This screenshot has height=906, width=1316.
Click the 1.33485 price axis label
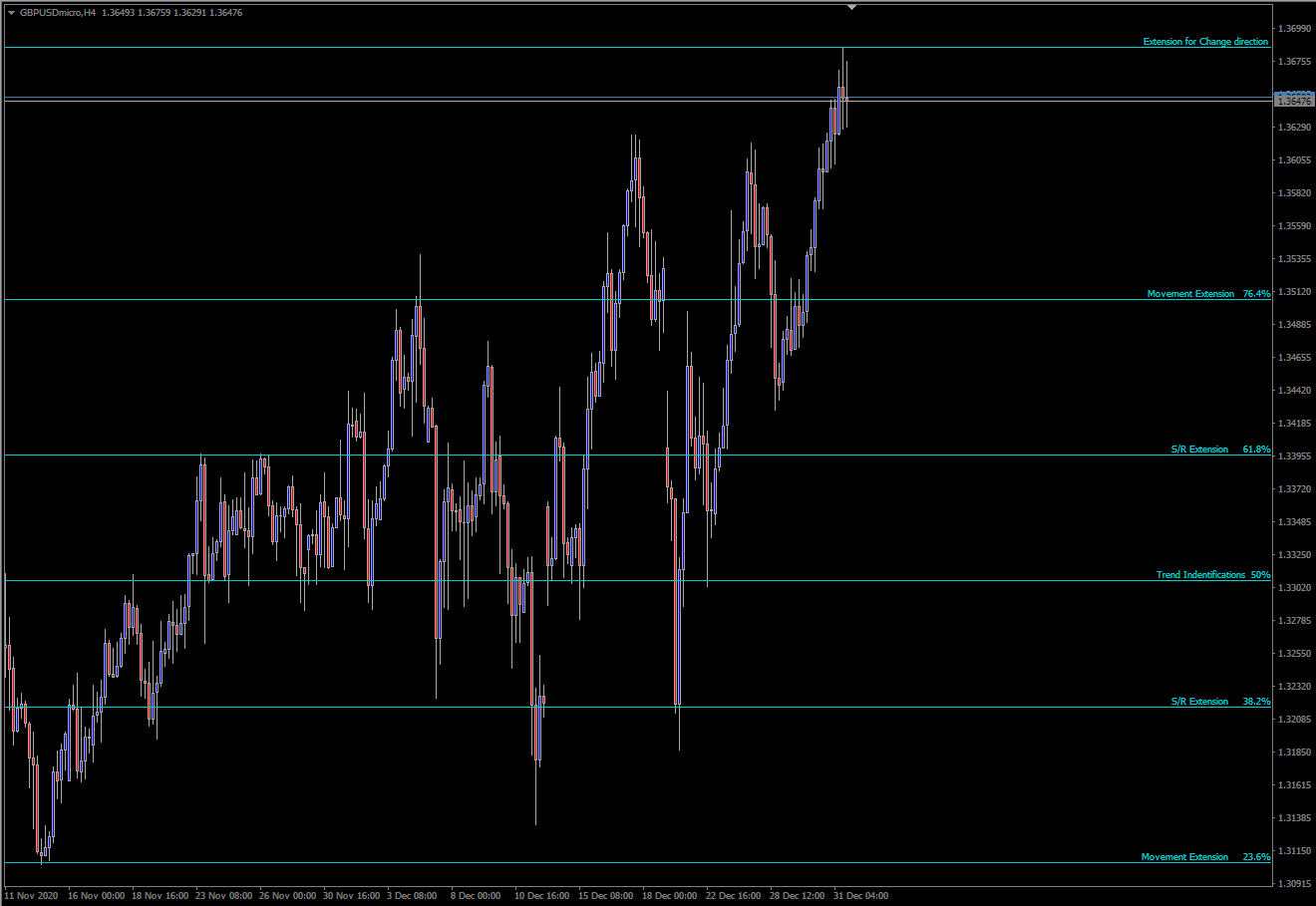pos(1293,522)
